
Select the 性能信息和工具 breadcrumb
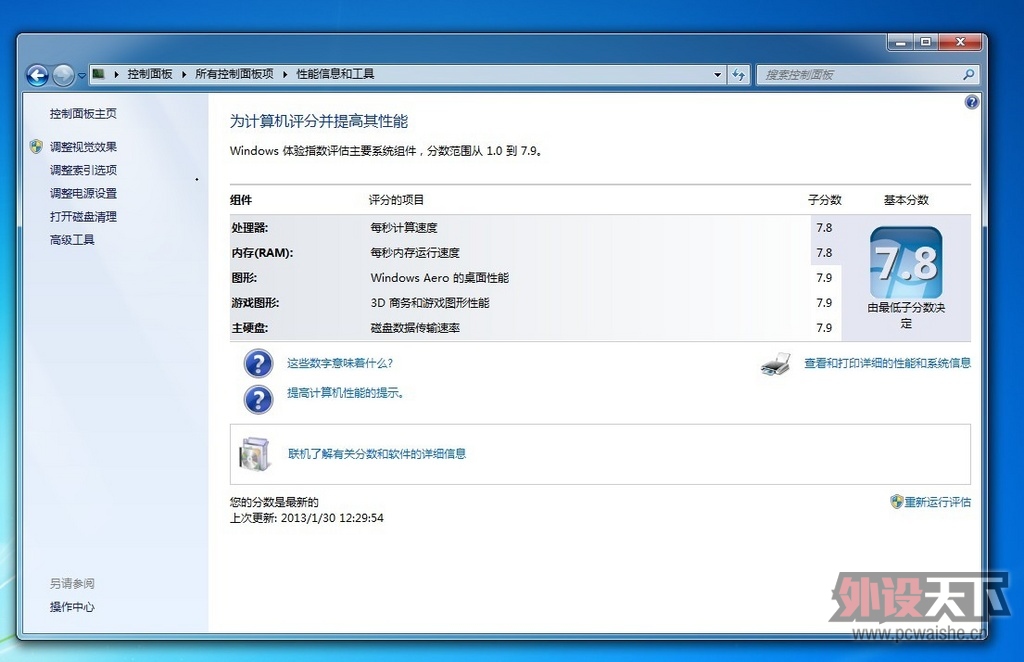(x=335, y=74)
